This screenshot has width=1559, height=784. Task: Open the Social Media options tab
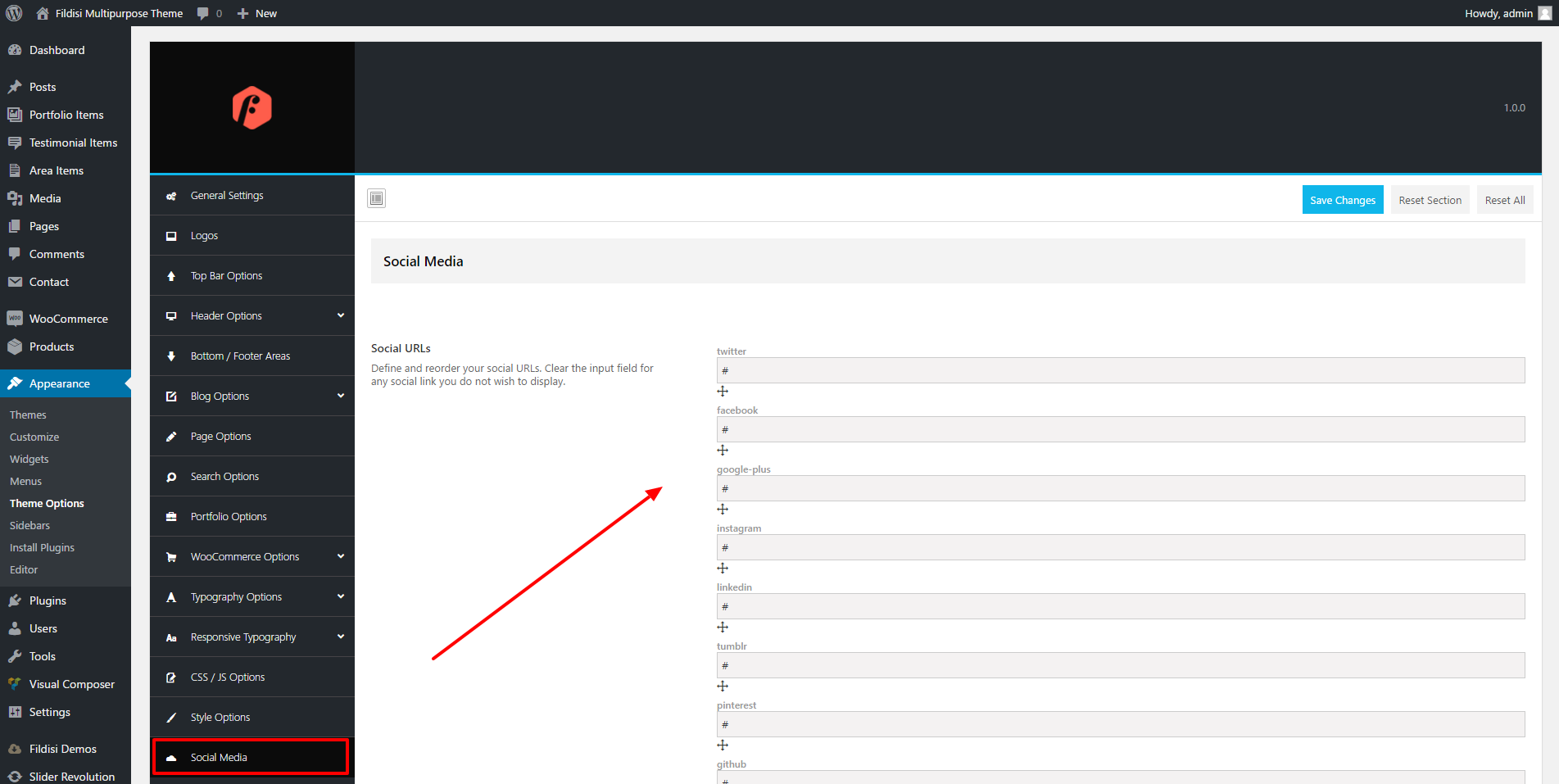[251, 757]
